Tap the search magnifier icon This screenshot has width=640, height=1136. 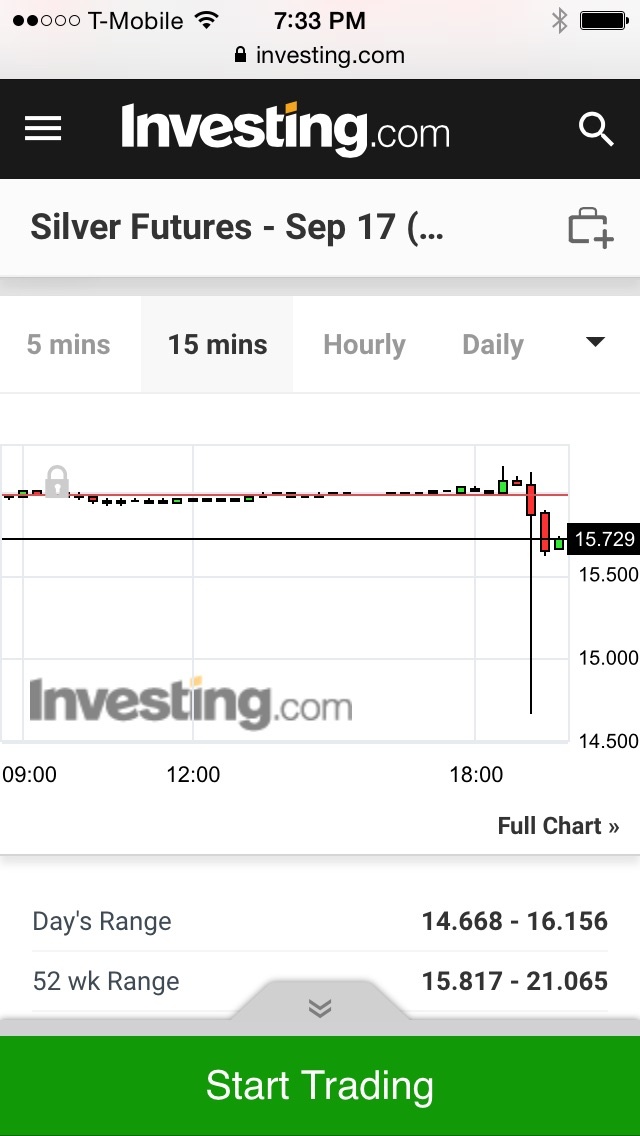[596, 129]
